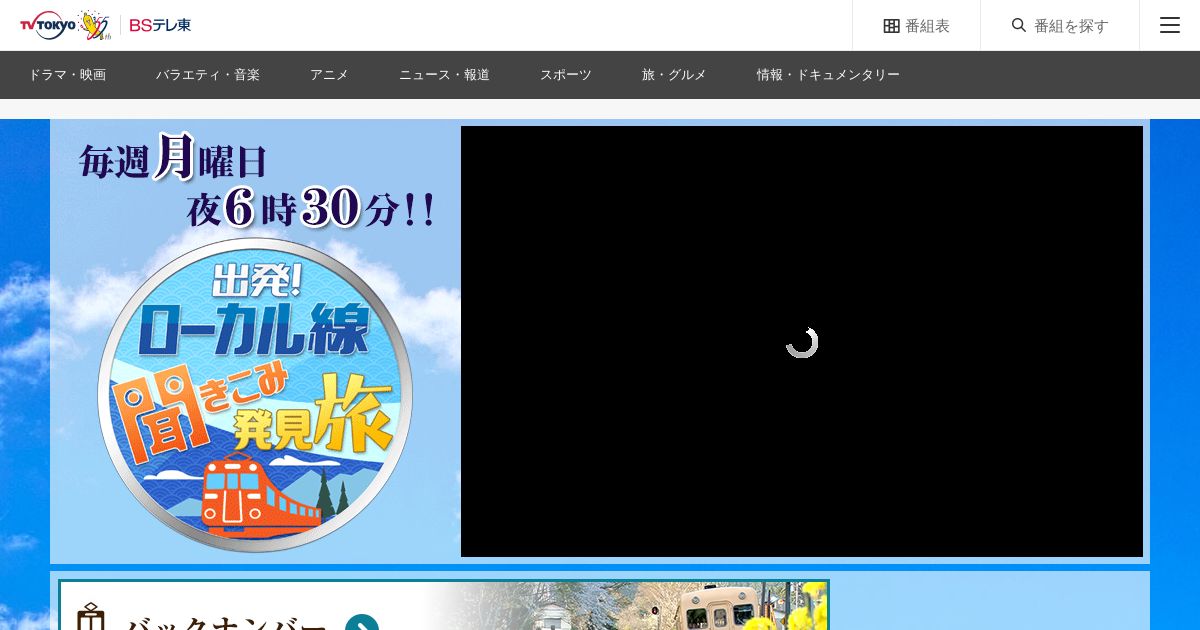Open ニュース・報道 category
Screen dimensions: 1200x630
[444, 75]
